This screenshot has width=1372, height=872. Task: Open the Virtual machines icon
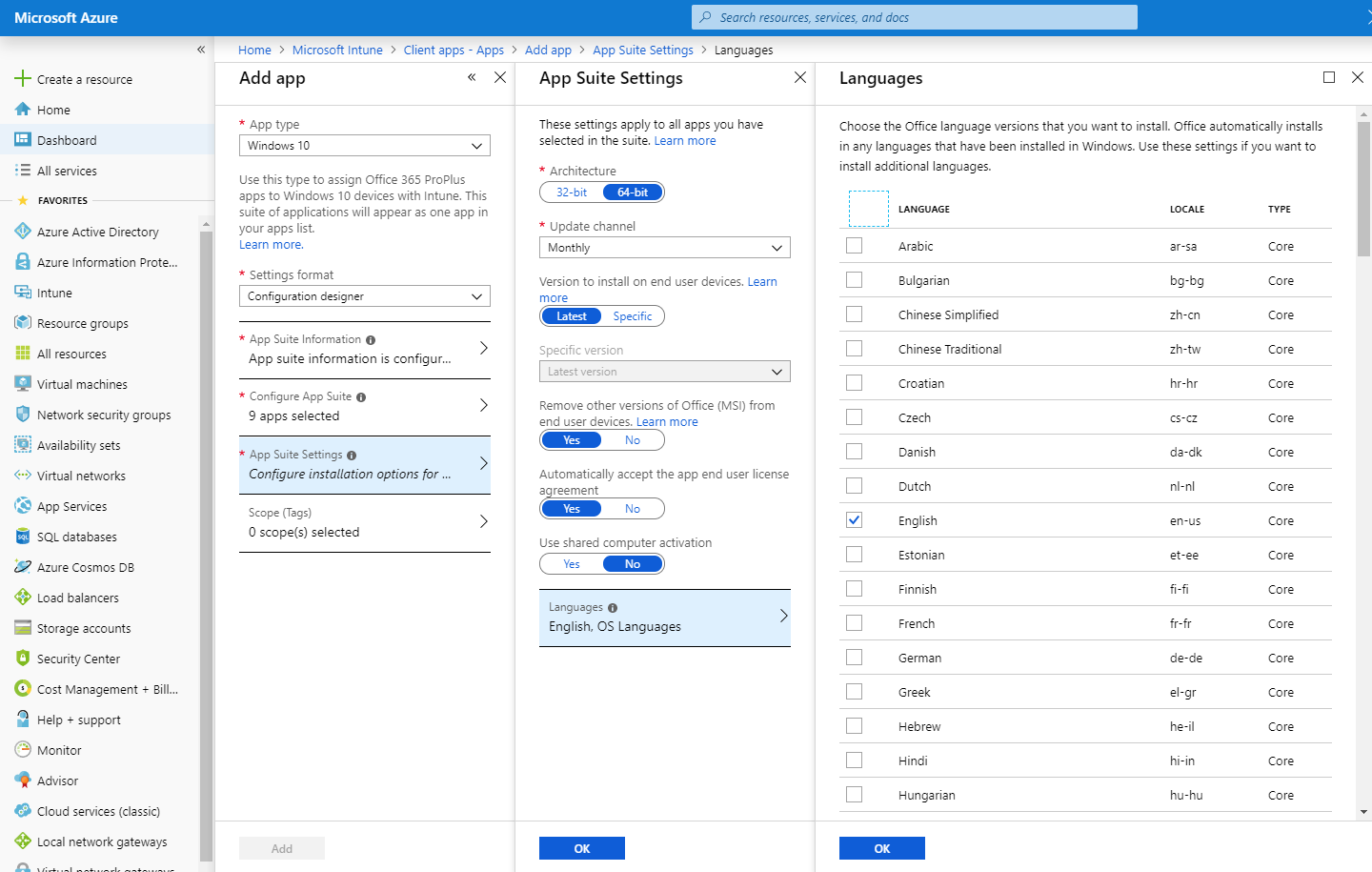tap(23, 384)
